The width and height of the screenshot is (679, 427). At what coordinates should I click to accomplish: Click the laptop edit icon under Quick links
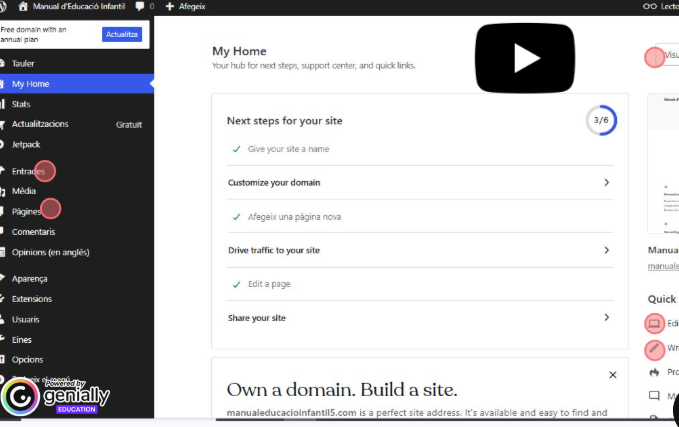click(654, 323)
